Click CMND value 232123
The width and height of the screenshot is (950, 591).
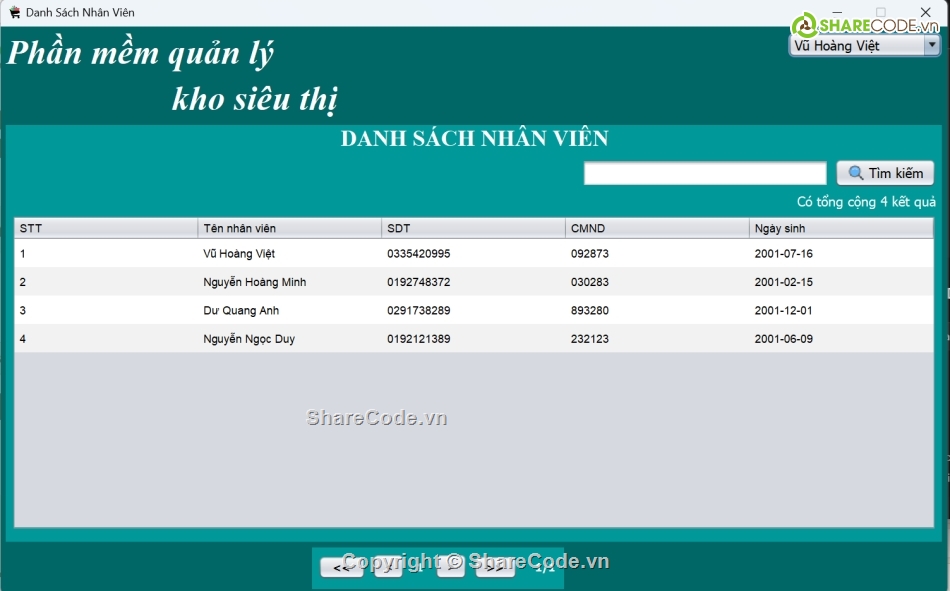(590, 339)
